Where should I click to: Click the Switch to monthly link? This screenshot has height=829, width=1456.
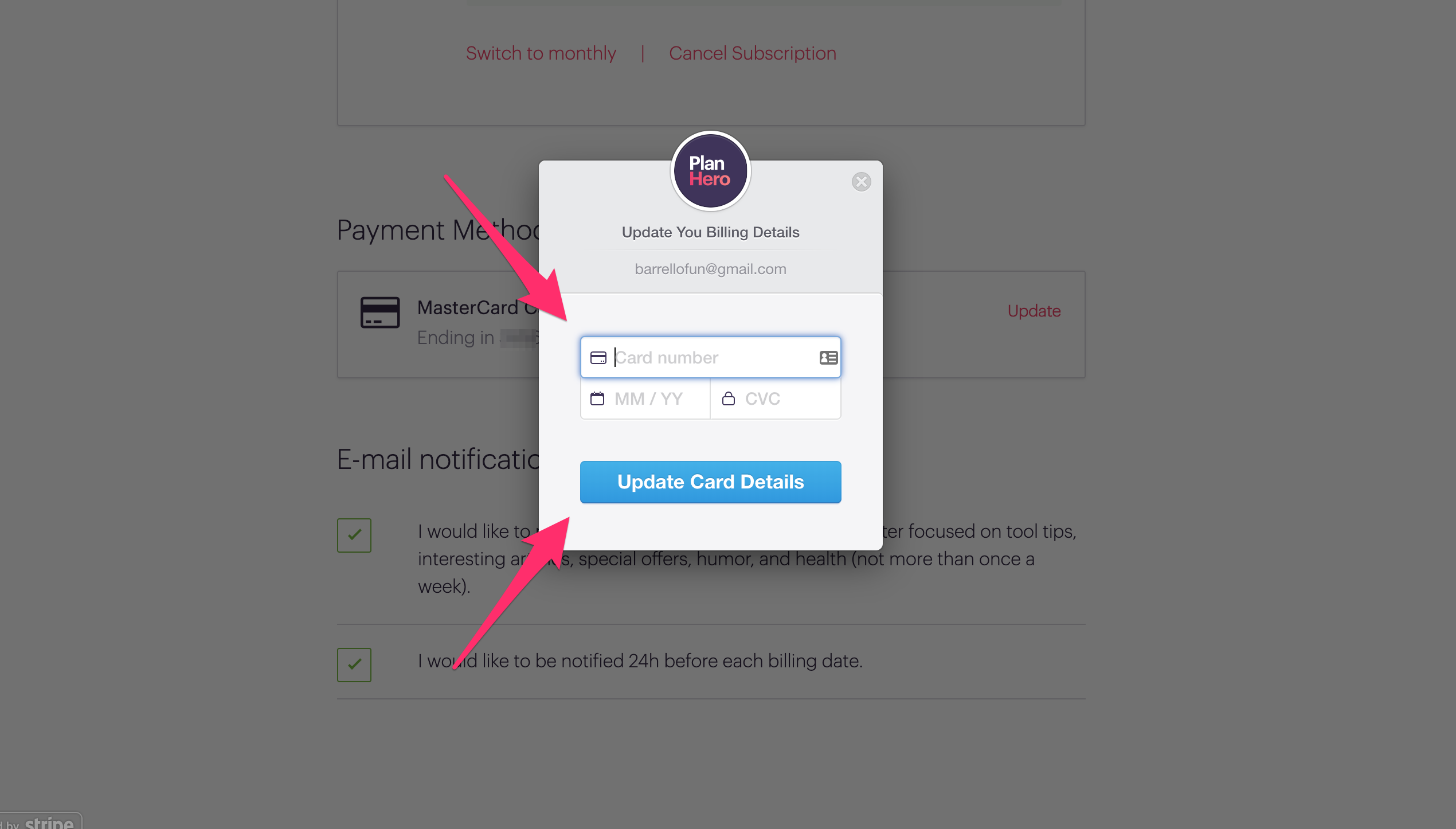tap(541, 53)
